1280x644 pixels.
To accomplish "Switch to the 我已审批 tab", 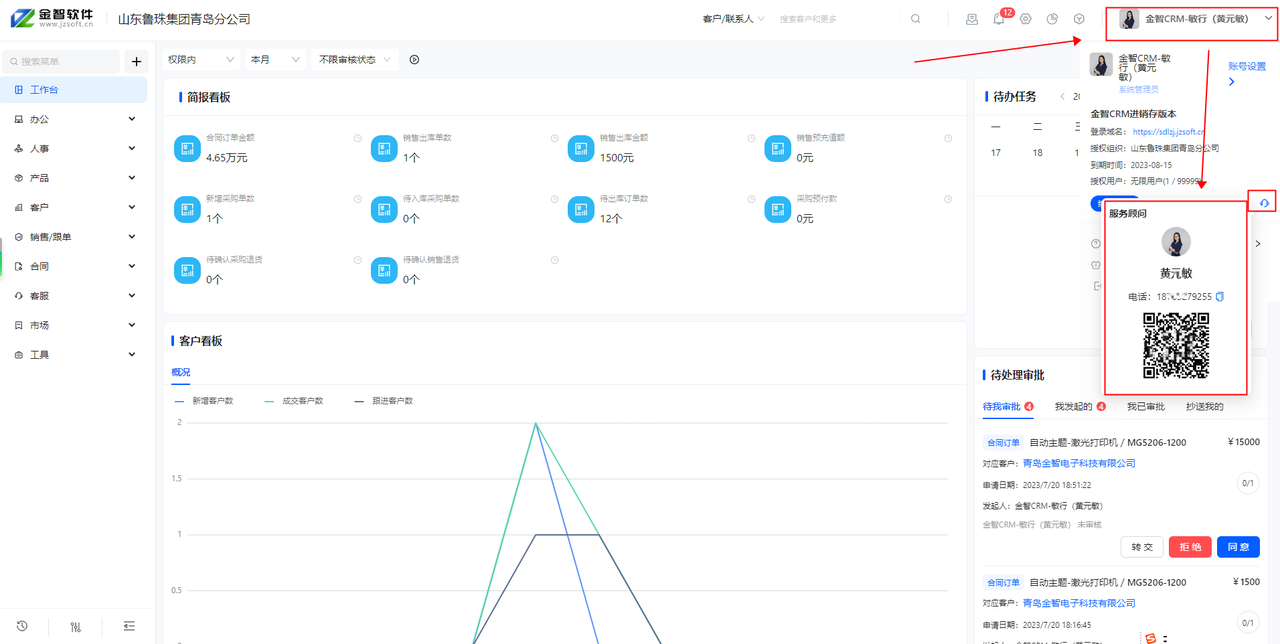I will tap(1146, 407).
